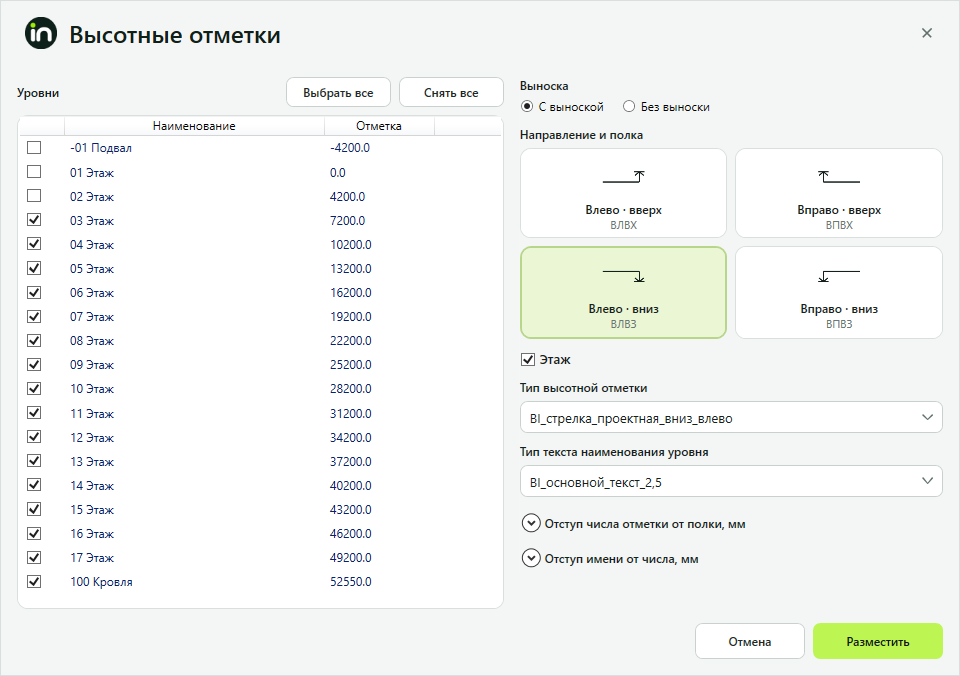Select the '05 Этаж' row name
This screenshot has width=960, height=676.
pos(92,269)
